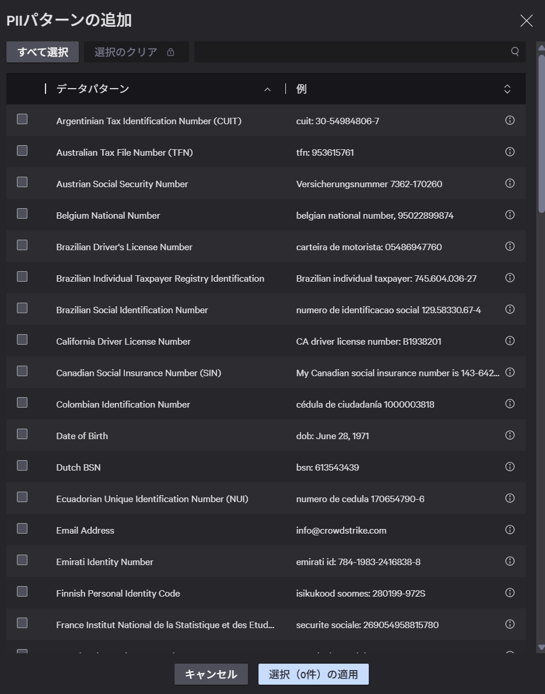Select the Date of Birth checkbox
The image size is (545, 694).
point(22,434)
